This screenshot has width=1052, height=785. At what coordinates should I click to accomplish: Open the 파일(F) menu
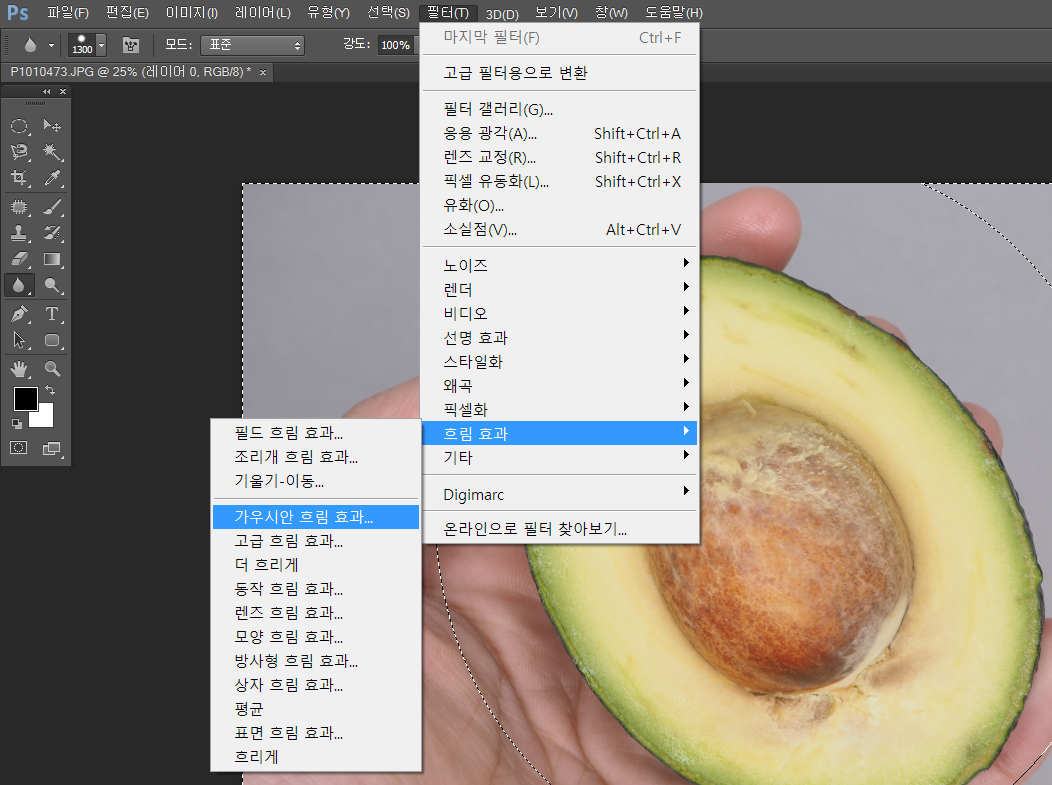pos(68,13)
